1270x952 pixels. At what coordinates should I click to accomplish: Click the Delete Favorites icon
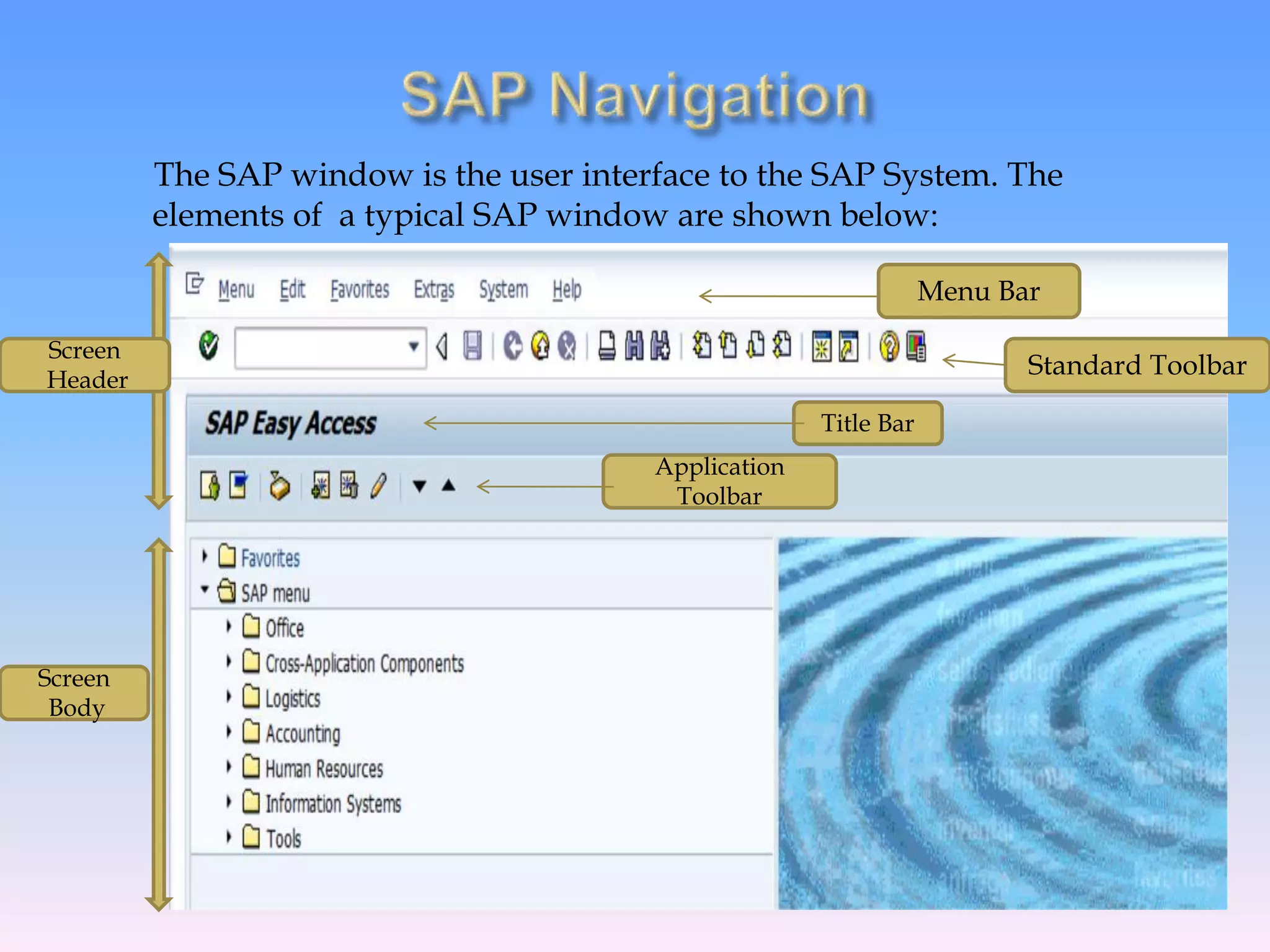pos(349,485)
